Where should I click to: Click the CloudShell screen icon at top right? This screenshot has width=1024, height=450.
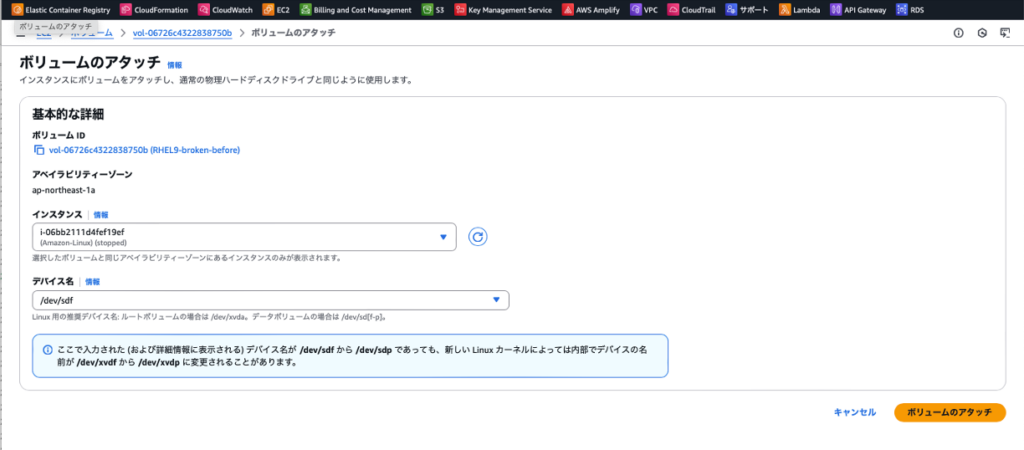click(x=1005, y=33)
